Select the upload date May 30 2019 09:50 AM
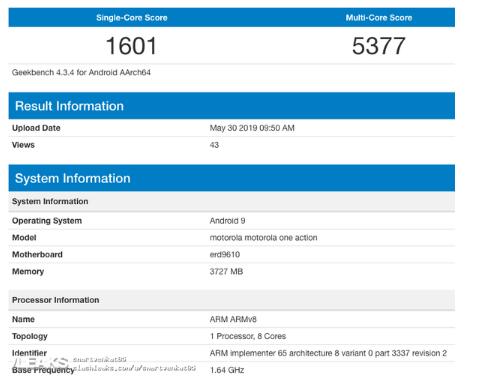The image size is (496, 391). (x=252, y=128)
